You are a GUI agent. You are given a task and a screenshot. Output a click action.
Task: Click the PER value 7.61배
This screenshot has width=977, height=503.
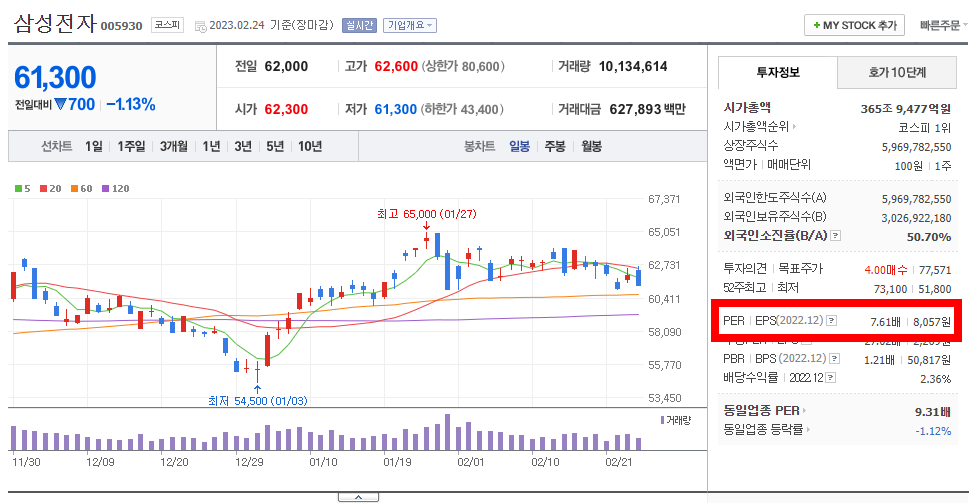point(885,322)
